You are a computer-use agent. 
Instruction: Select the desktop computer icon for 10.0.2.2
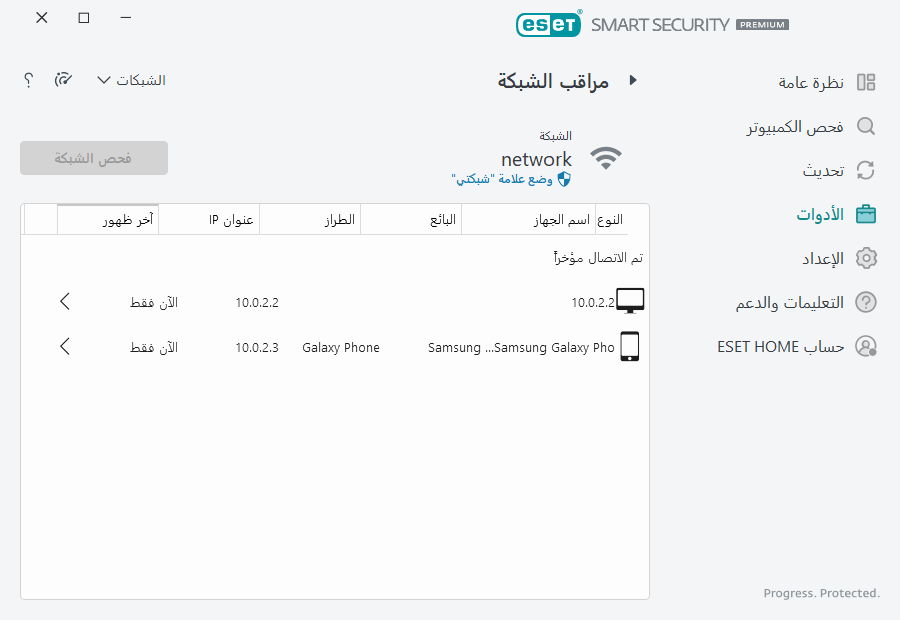(631, 300)
